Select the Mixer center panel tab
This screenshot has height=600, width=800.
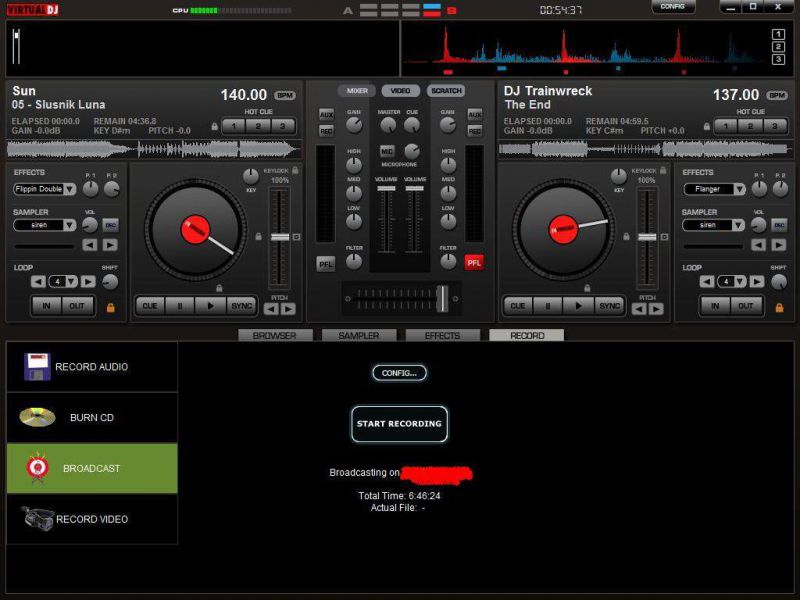[x=357, y=91]
